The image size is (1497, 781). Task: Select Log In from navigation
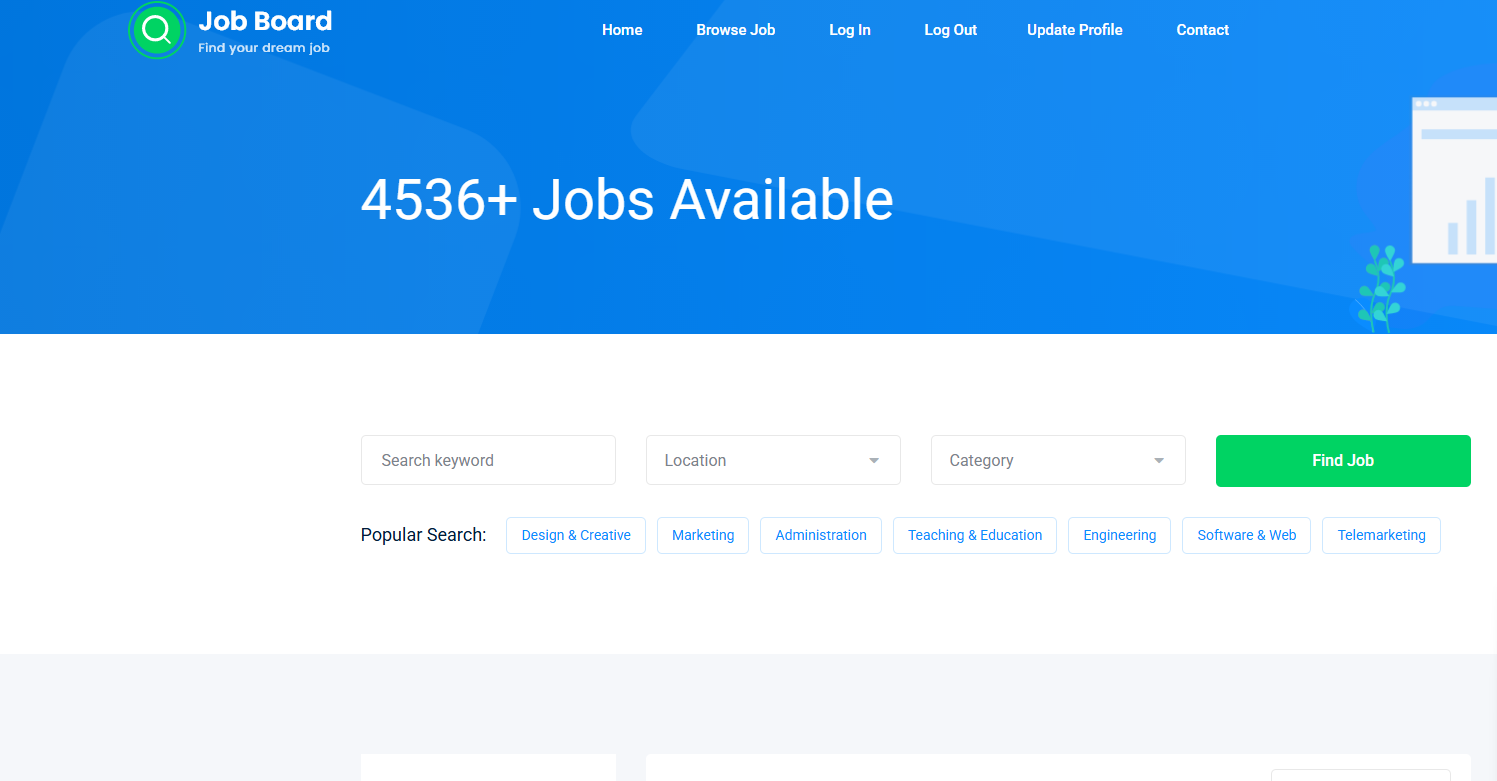click(x=849, y=30)
